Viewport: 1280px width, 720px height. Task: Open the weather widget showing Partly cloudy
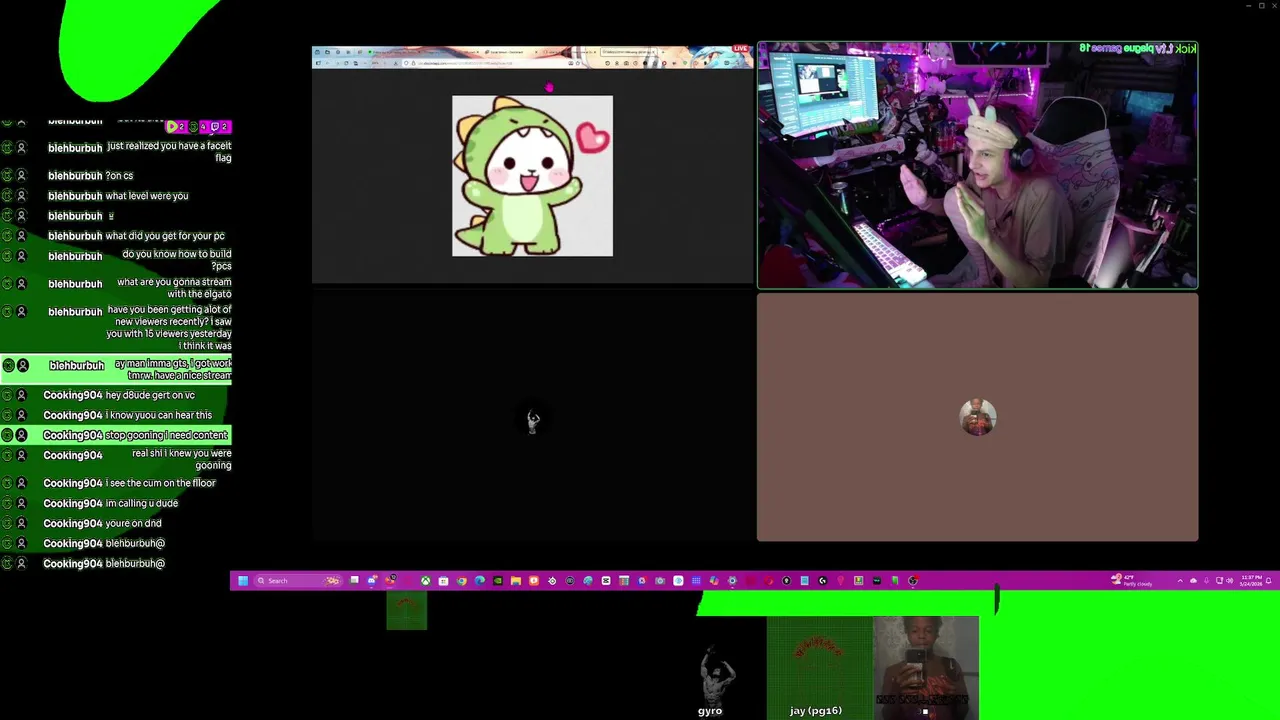(x=1132, y=580)
